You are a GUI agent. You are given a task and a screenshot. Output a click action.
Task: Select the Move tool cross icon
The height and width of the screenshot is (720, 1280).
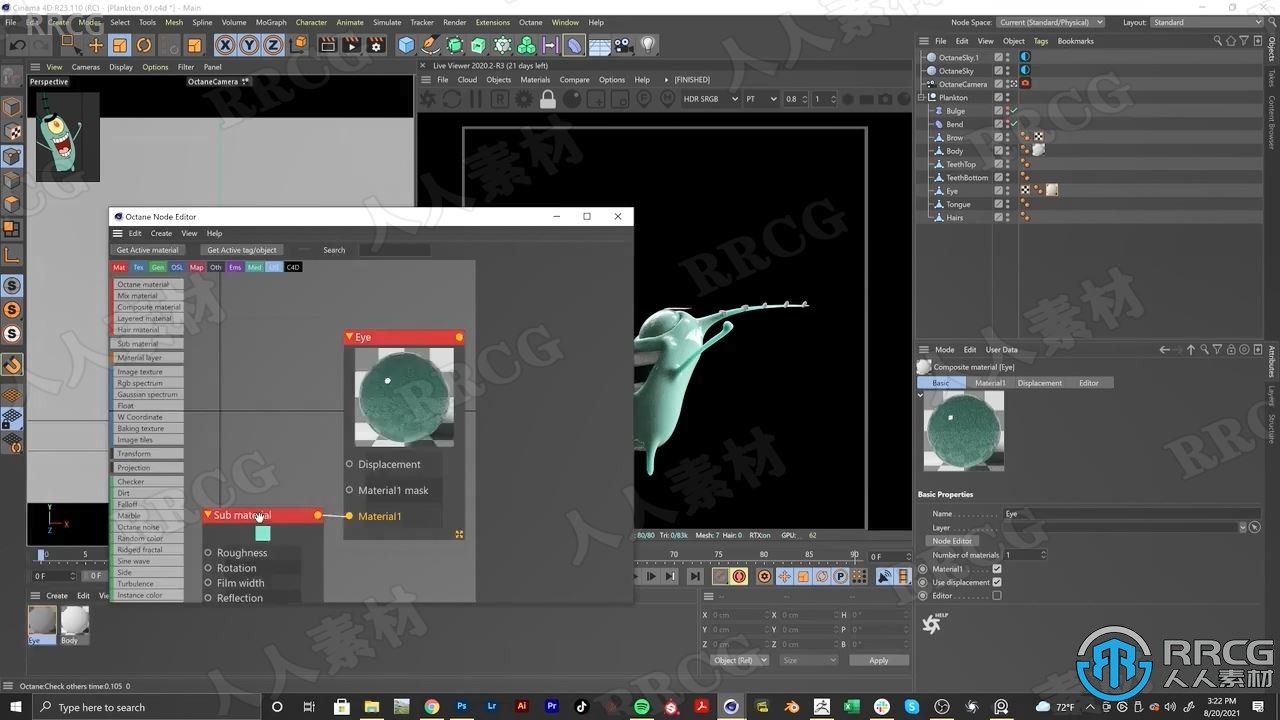click(x=96, y=45)
